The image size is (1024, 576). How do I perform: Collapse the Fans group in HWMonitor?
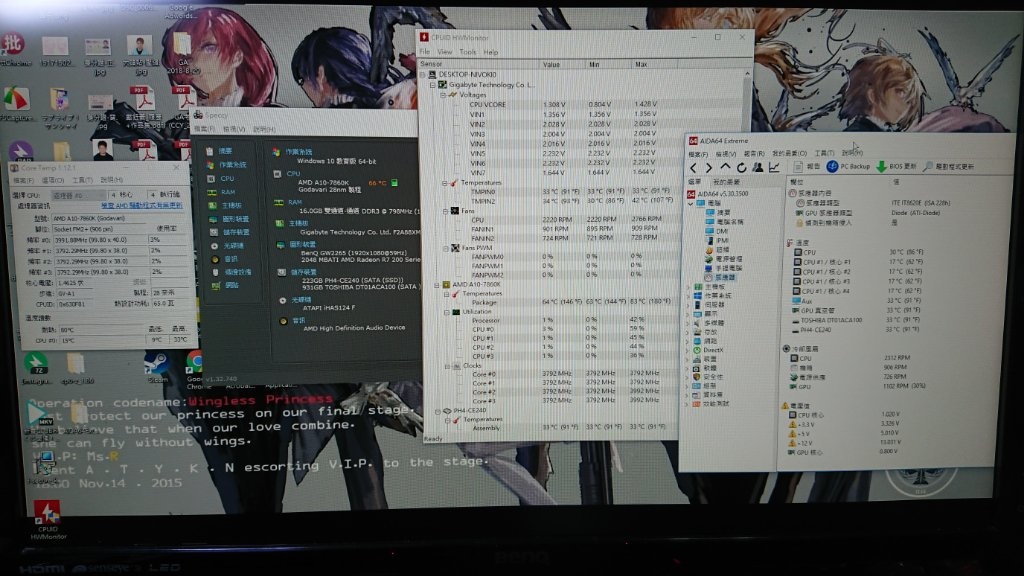(x=447, y=211)
